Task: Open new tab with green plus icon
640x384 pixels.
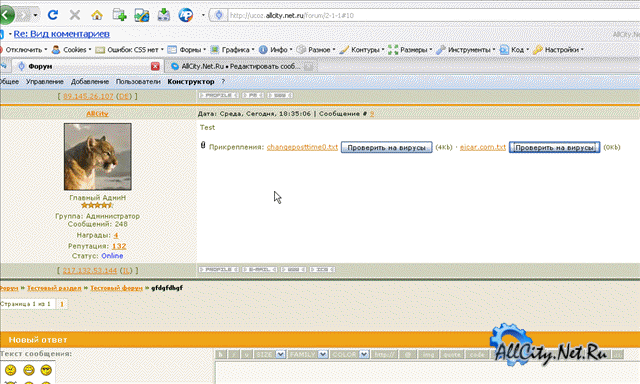Action: tap(120, 15)
